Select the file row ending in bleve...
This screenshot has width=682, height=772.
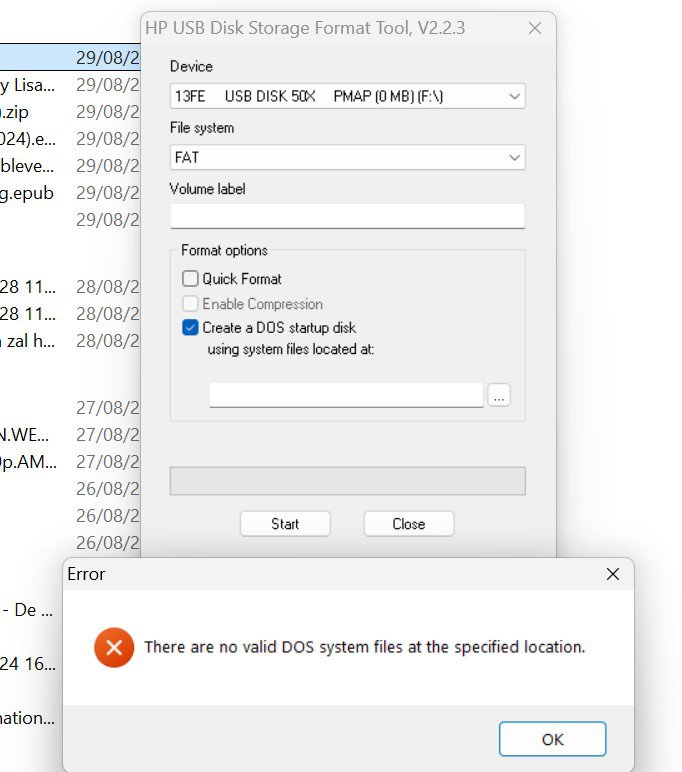pos(70,166)
